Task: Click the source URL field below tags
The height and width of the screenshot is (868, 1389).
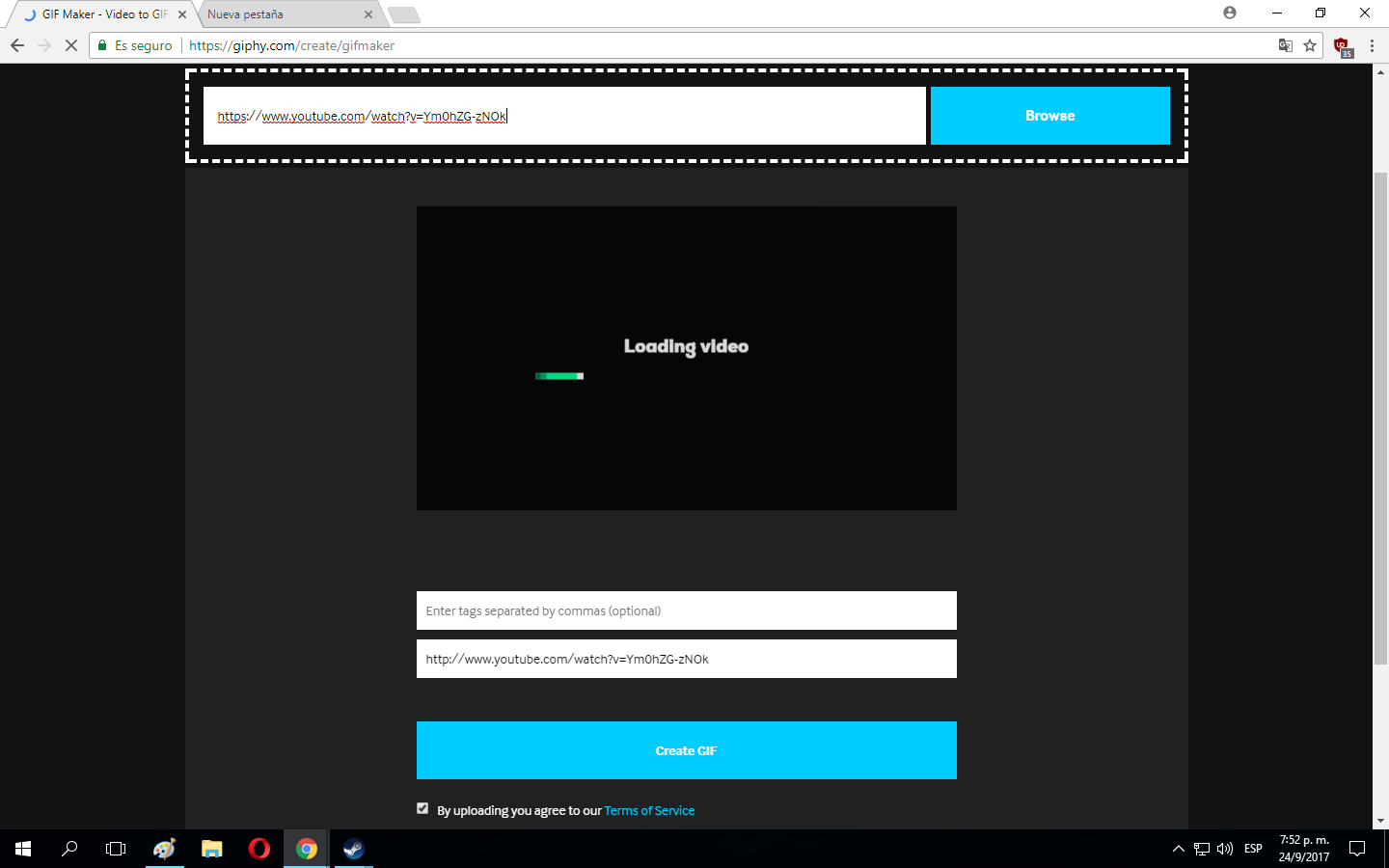Action: pos(687,659)
